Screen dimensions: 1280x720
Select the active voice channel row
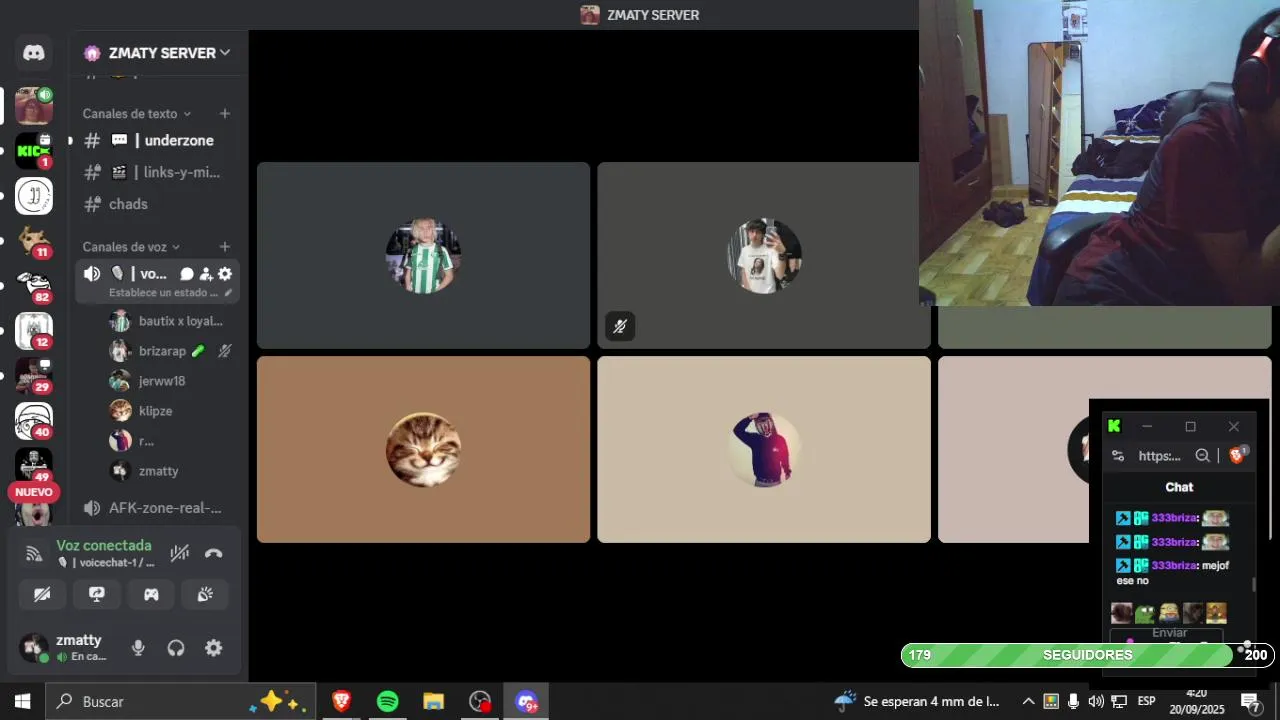click(158, 281)
